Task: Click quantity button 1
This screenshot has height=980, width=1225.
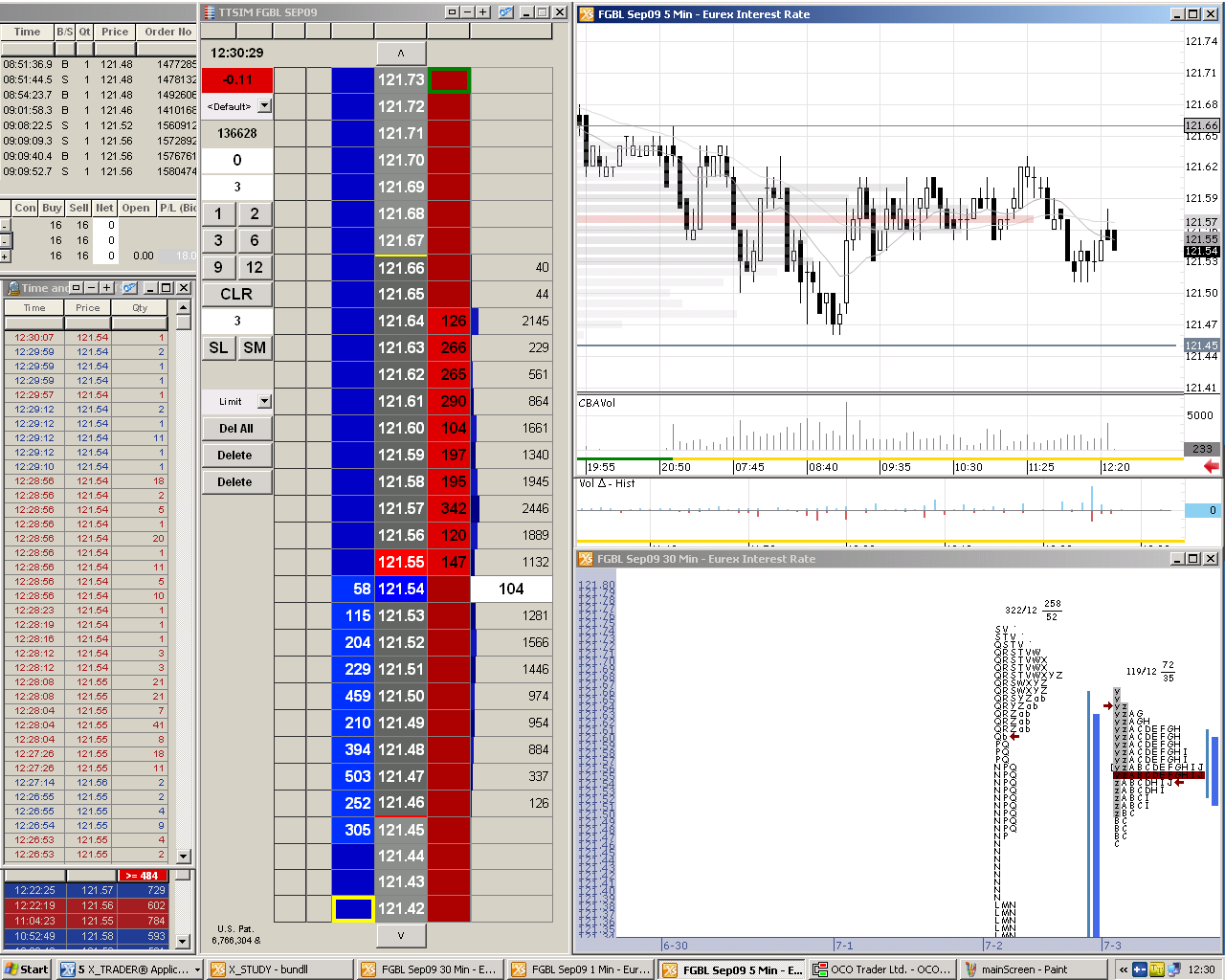Action: (x=218, y=213)
